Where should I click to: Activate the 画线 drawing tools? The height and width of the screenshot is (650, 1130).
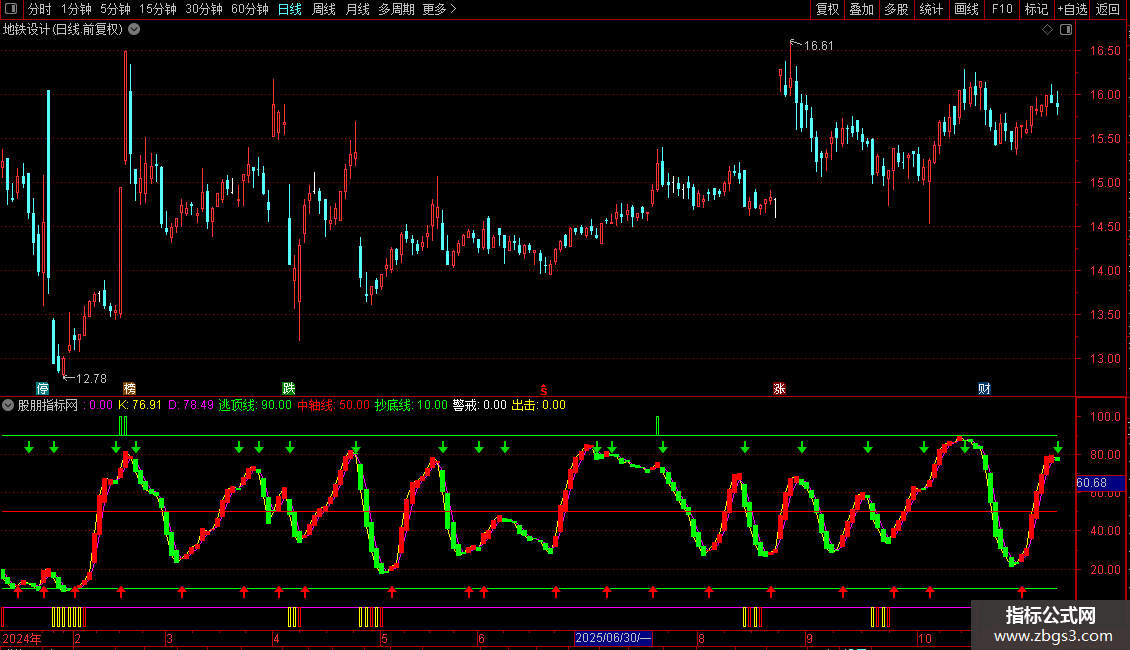click(x=966, y=9)
